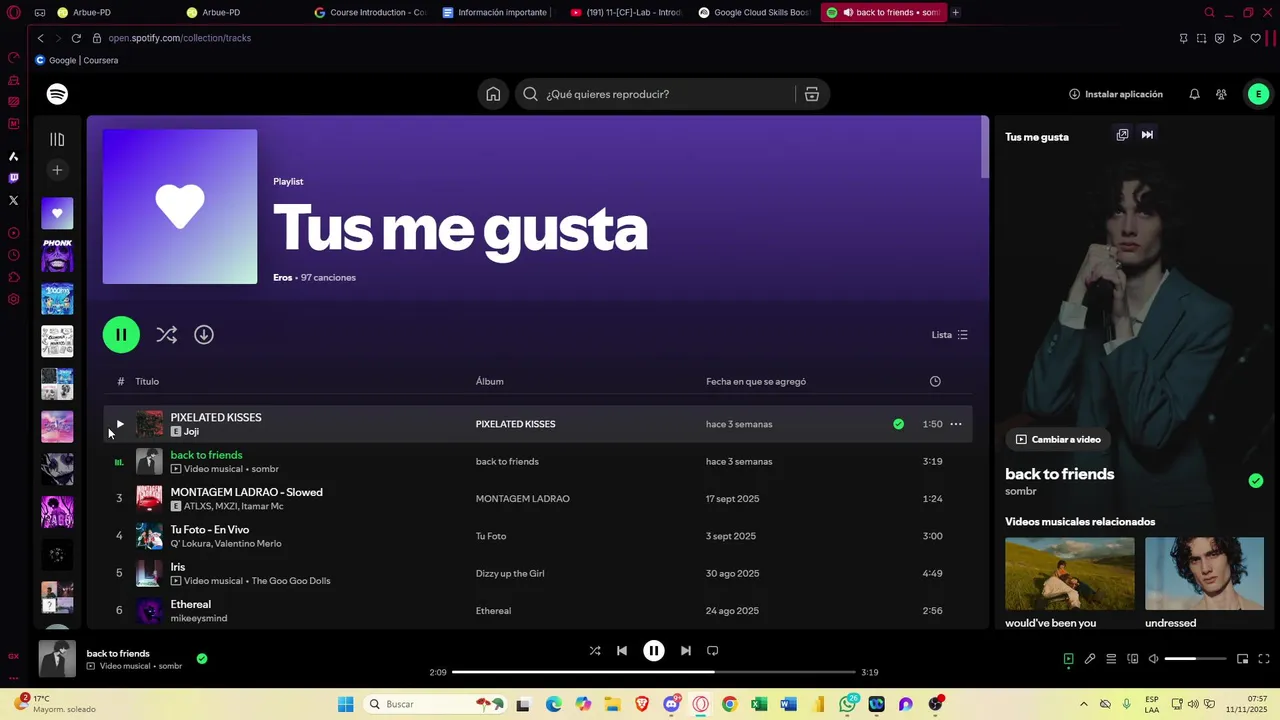Open artist sombr link in Now Playing panel
The width and height of the screenshot is (1280, 720).
click(x=1020, y=492)
